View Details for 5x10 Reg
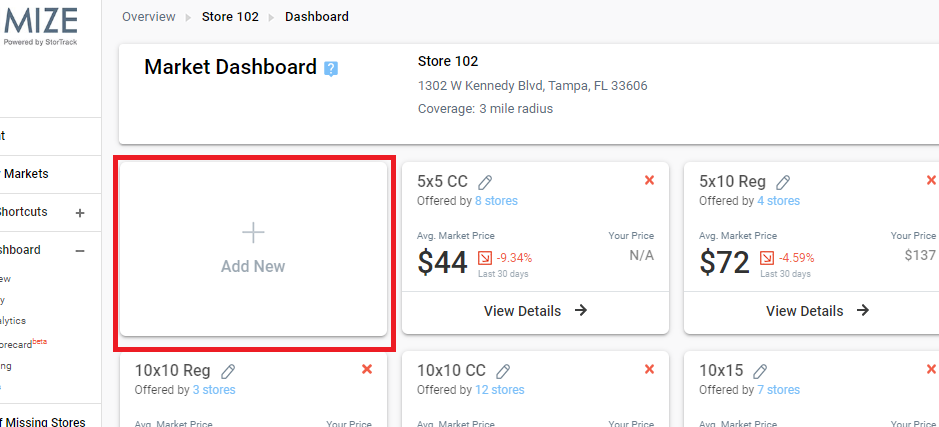 [x=817, y=311]
